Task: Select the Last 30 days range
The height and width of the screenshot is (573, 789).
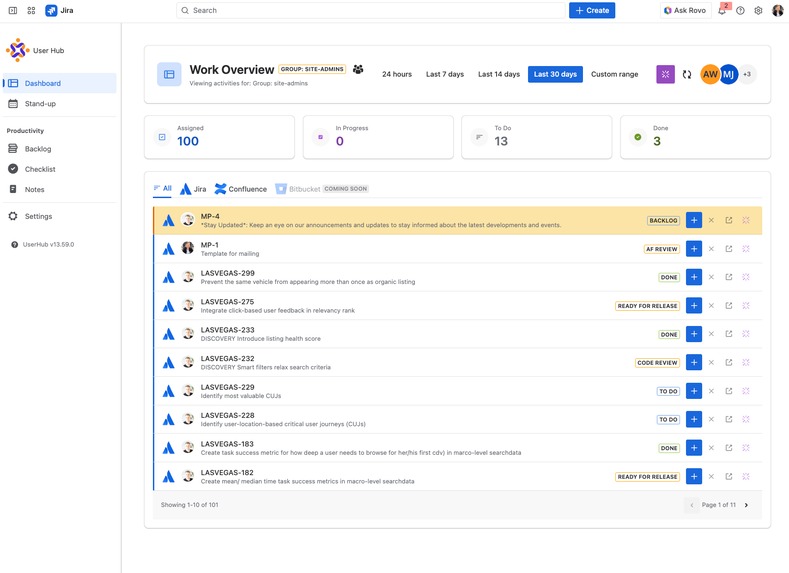Action: 555,74
